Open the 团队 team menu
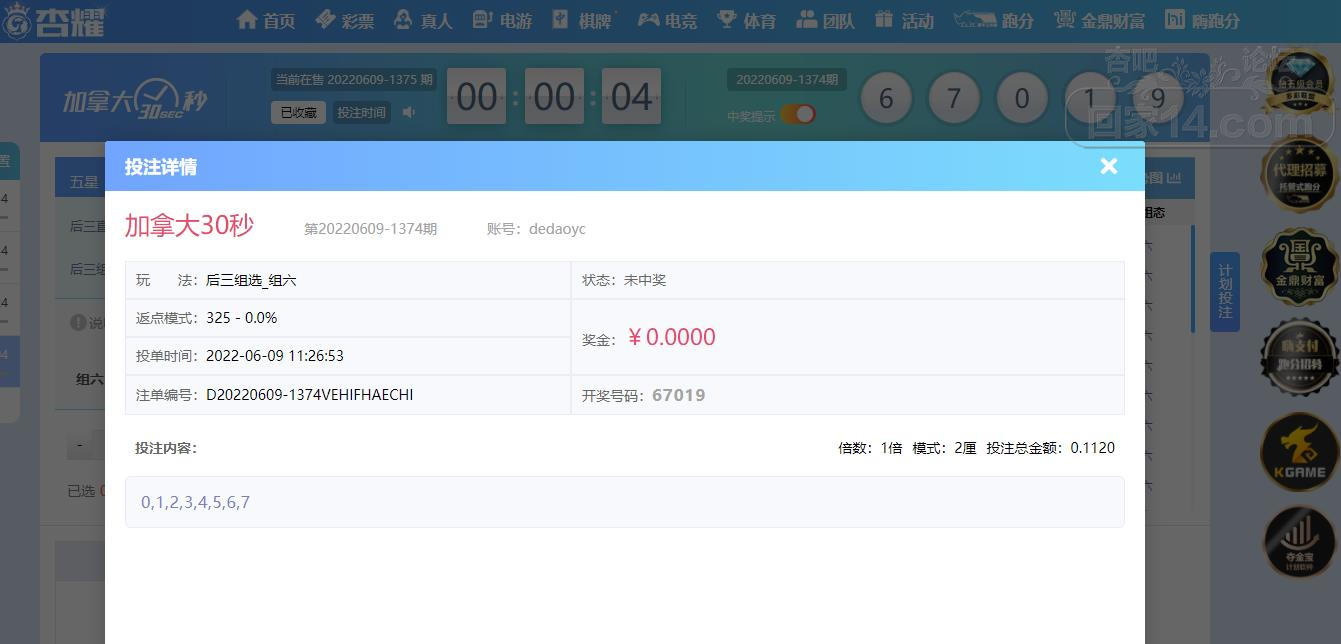 click(x=826, y=20)
